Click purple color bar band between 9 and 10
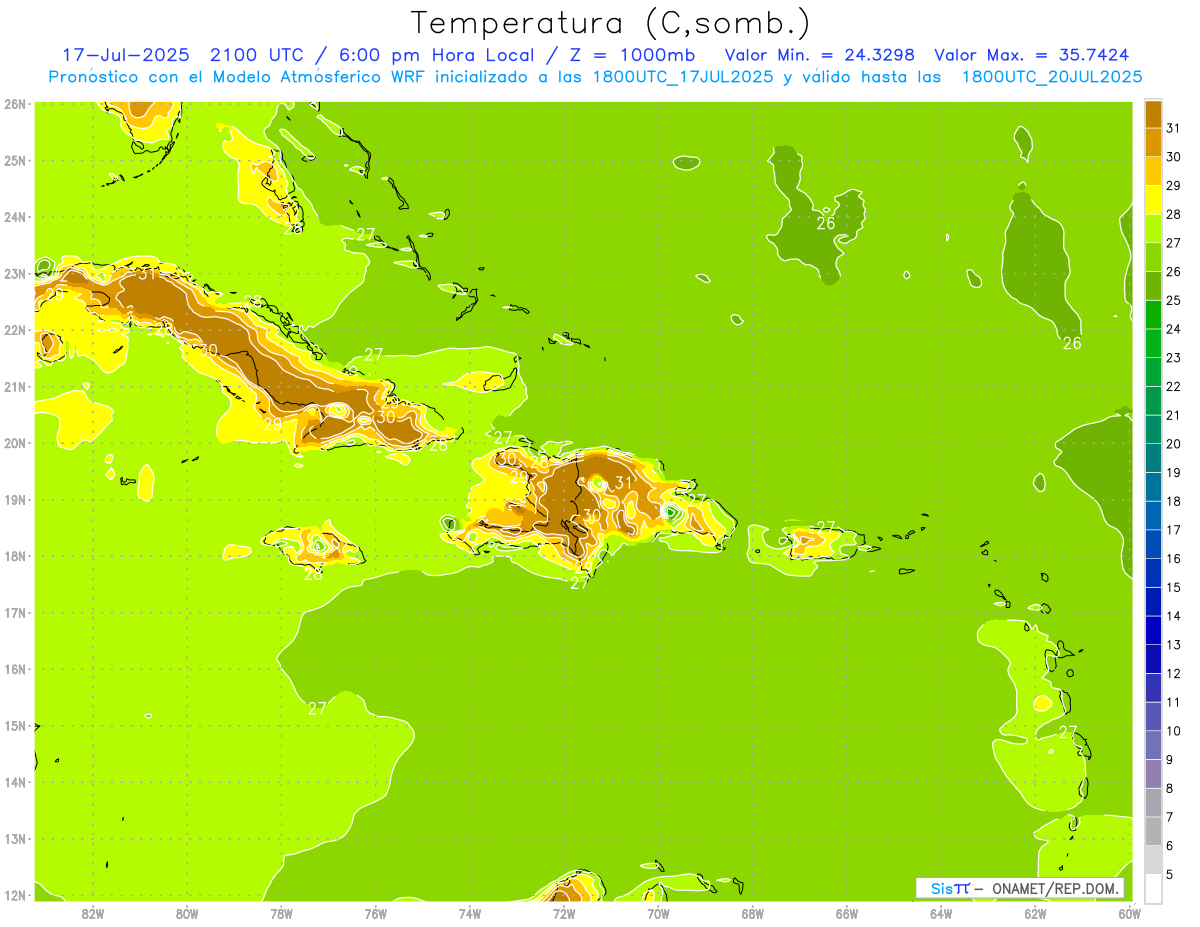The height and width of the screenshot is (927, 1200). tap(1153, 745)
